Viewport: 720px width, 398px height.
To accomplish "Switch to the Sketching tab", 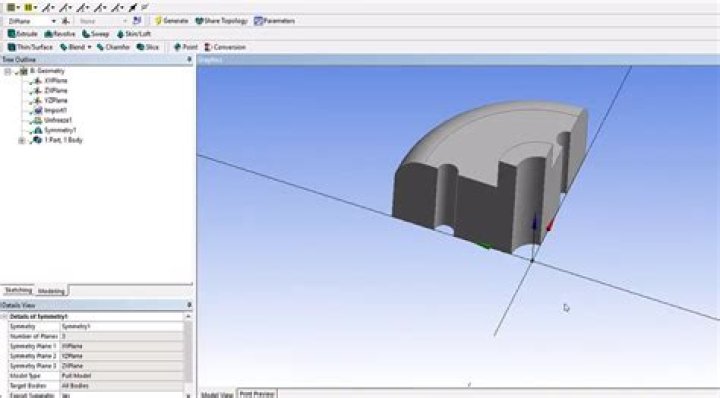I will [x=18, y=291].
